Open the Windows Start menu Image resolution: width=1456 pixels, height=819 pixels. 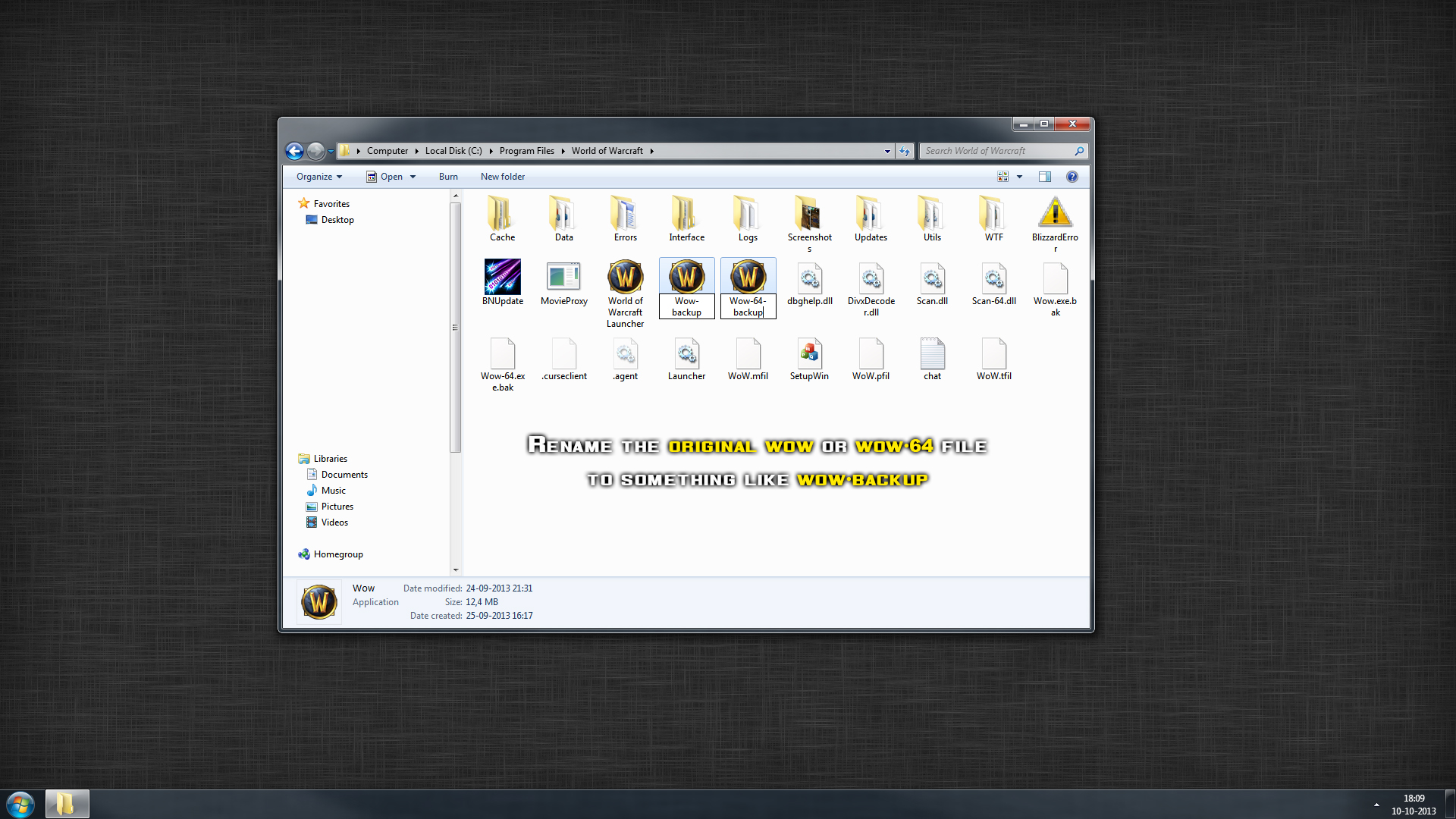pos(20,804)
